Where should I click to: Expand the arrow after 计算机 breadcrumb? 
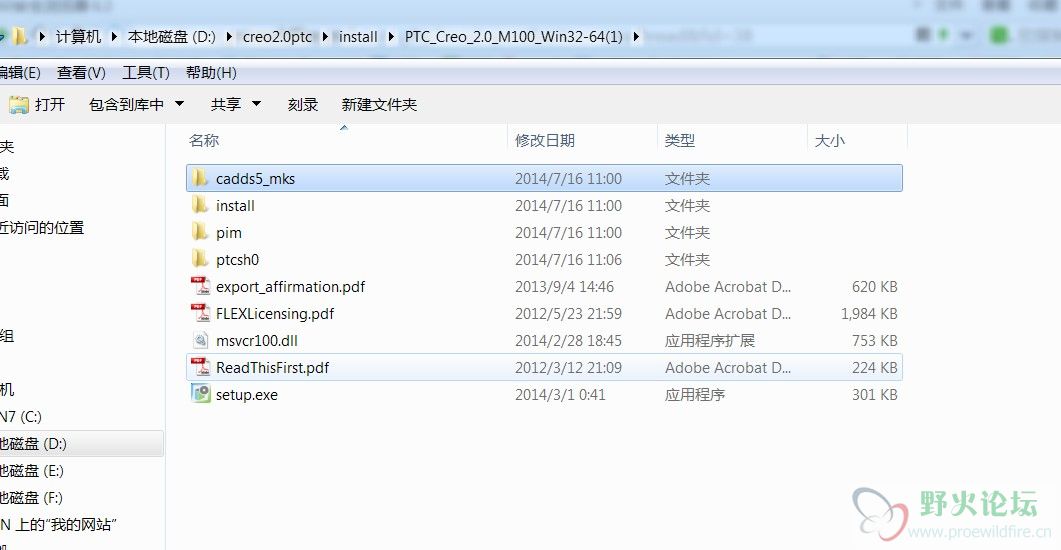point(114,37)
